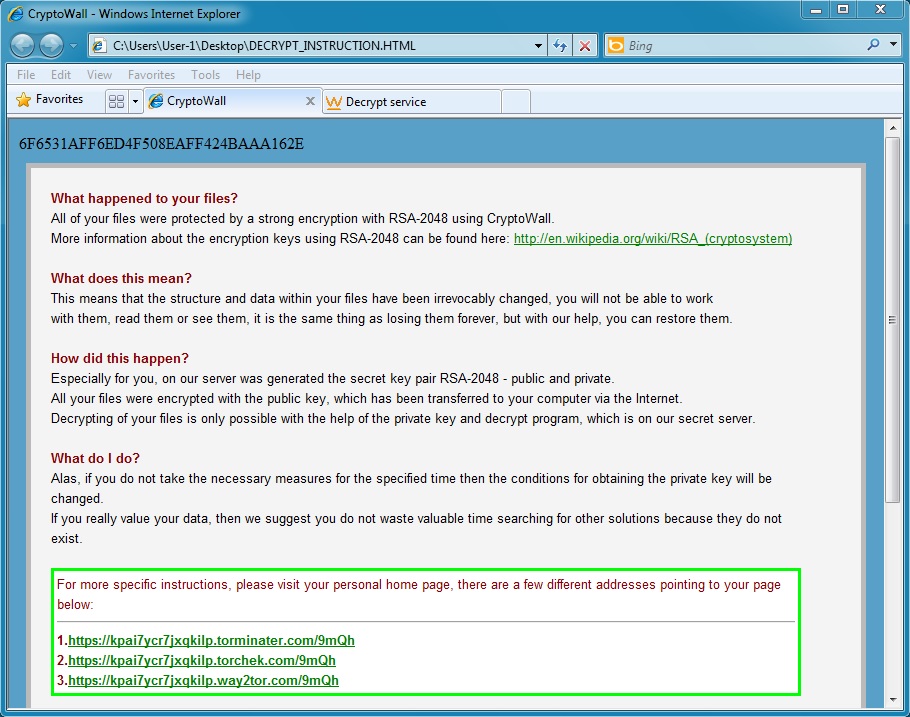This screenshot has height=717, width=910.
Task: Open the torminater.com link
Action: [211, 640]
